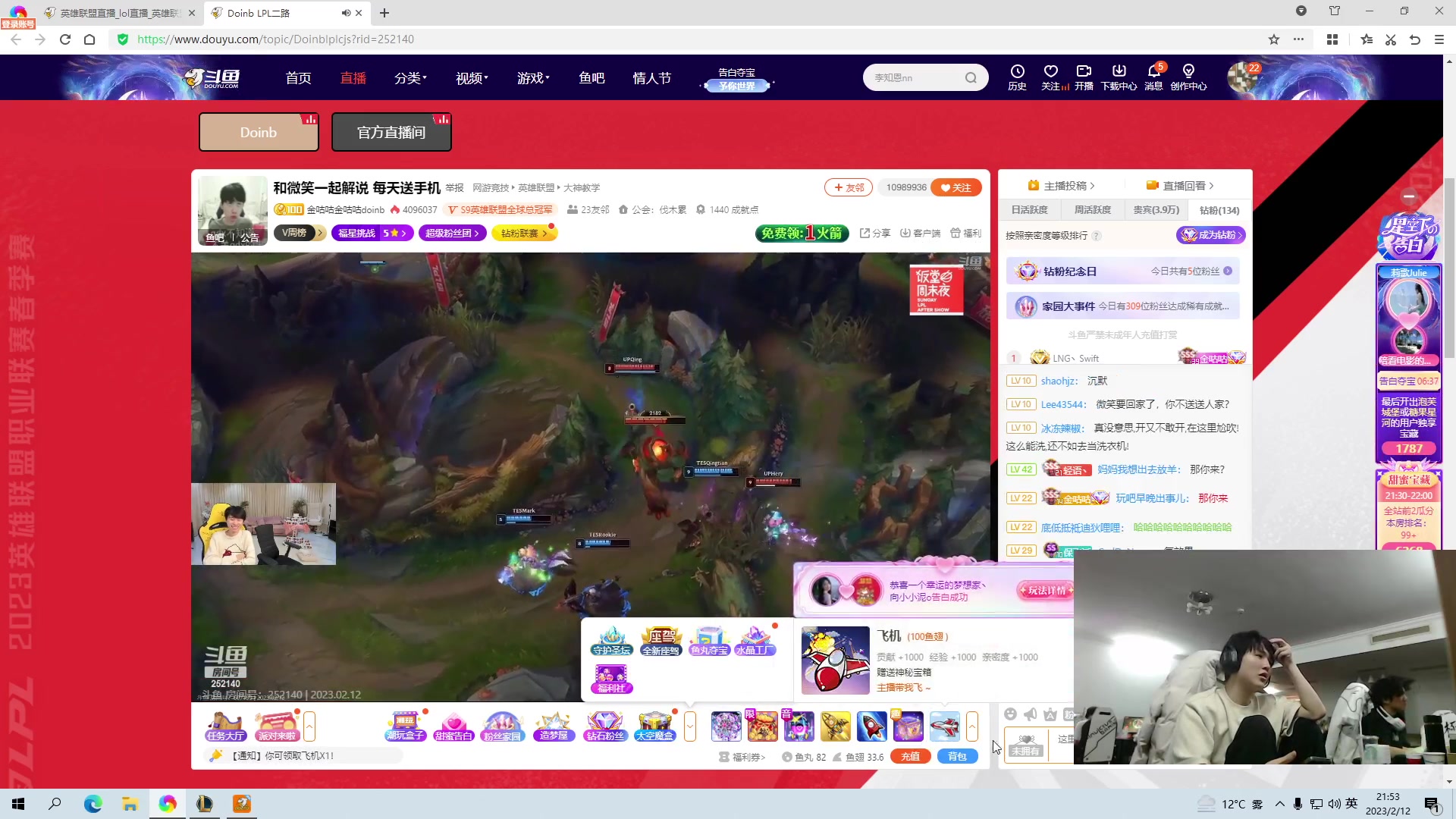Screen dimensions: 1456x819
Task: Click the streamer avatar thumbnail
Action: point(233,210)
